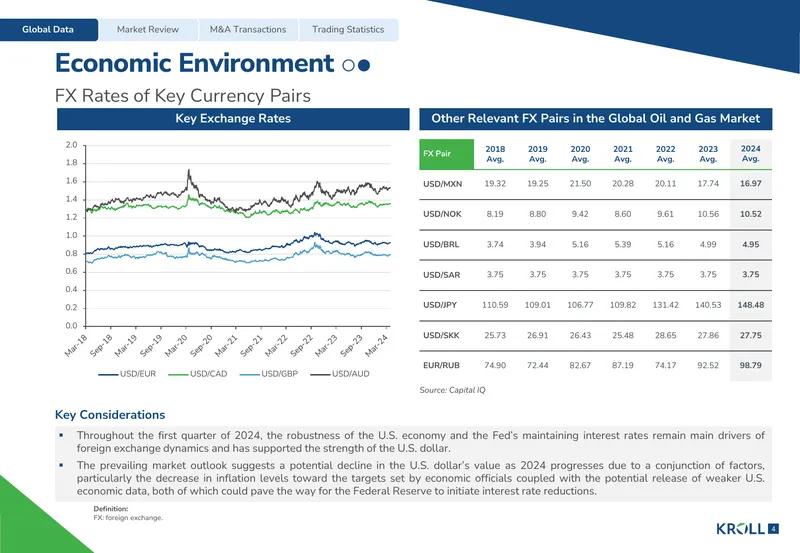Click the 2021 Avg. column header
This screenshot has width=800, height=553.
(x=622, y=154)
